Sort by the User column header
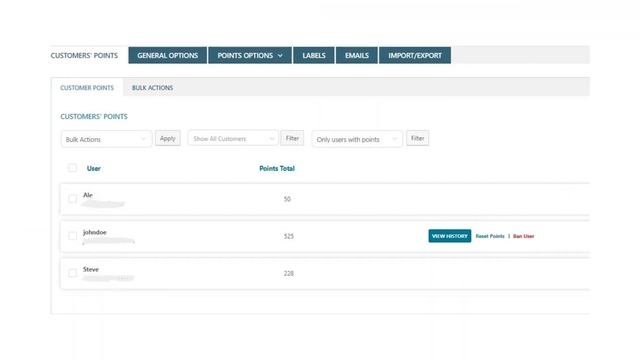The width and height of the screenshot is (640, 360). click(93, 168)
